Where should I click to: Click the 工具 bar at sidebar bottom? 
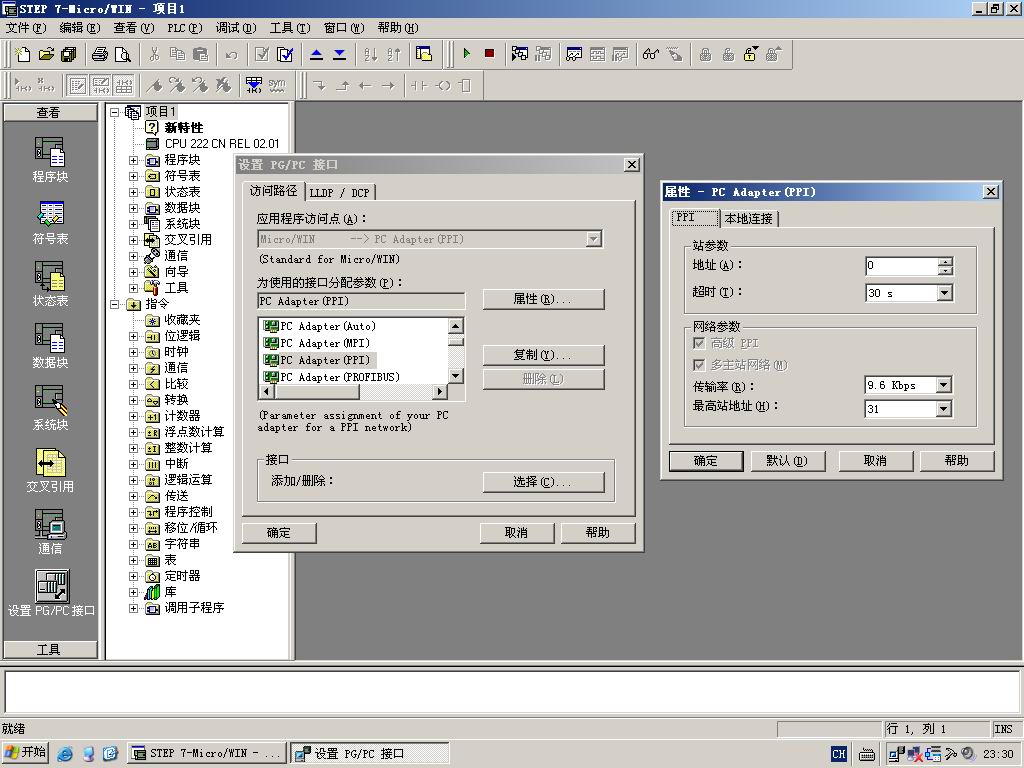[x=50, y=649]
